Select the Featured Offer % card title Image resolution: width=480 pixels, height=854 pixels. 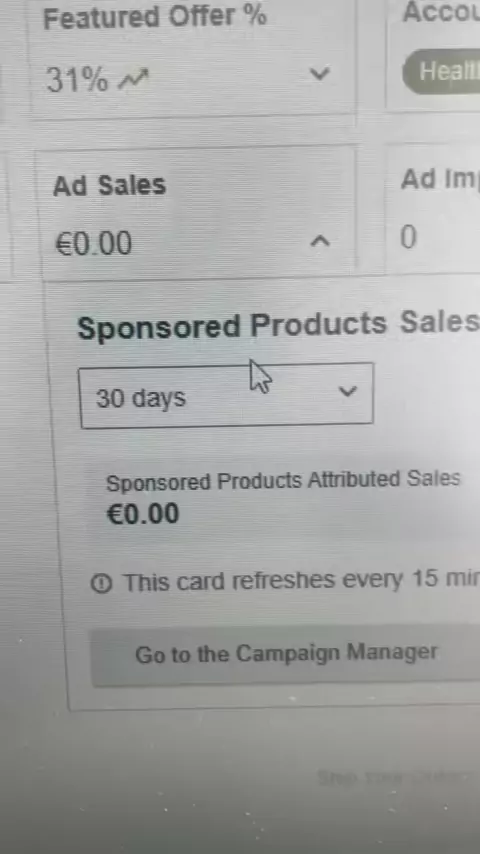155,17
